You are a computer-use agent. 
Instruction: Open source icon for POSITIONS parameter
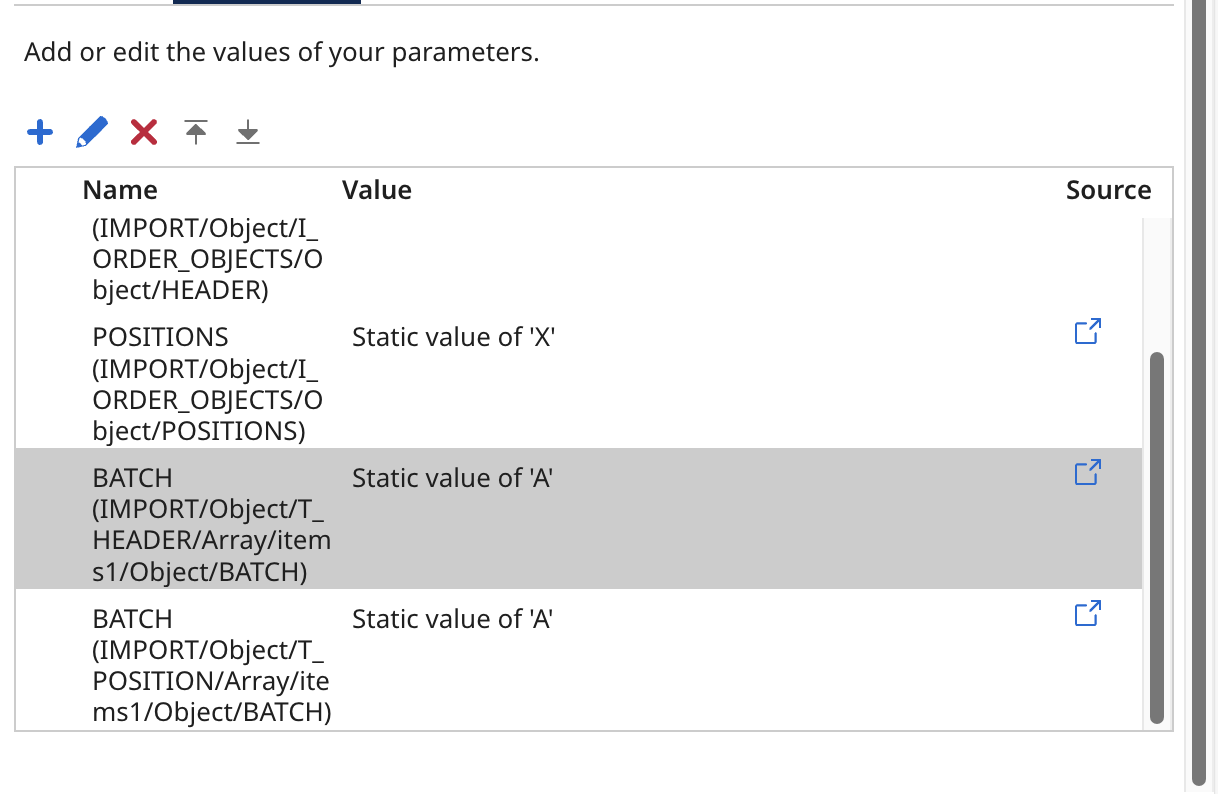click(x=1087, y=332)
